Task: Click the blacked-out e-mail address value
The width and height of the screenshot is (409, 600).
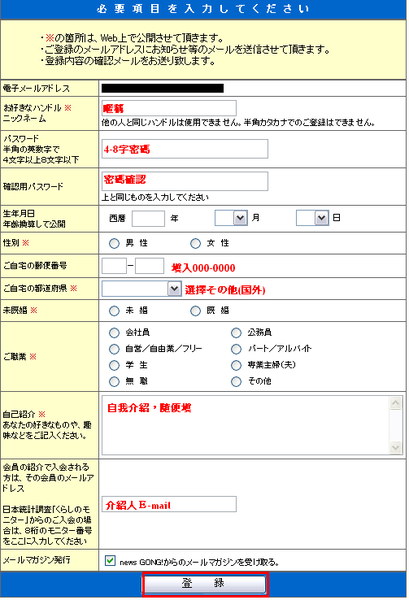Action: tap(163, 88)
